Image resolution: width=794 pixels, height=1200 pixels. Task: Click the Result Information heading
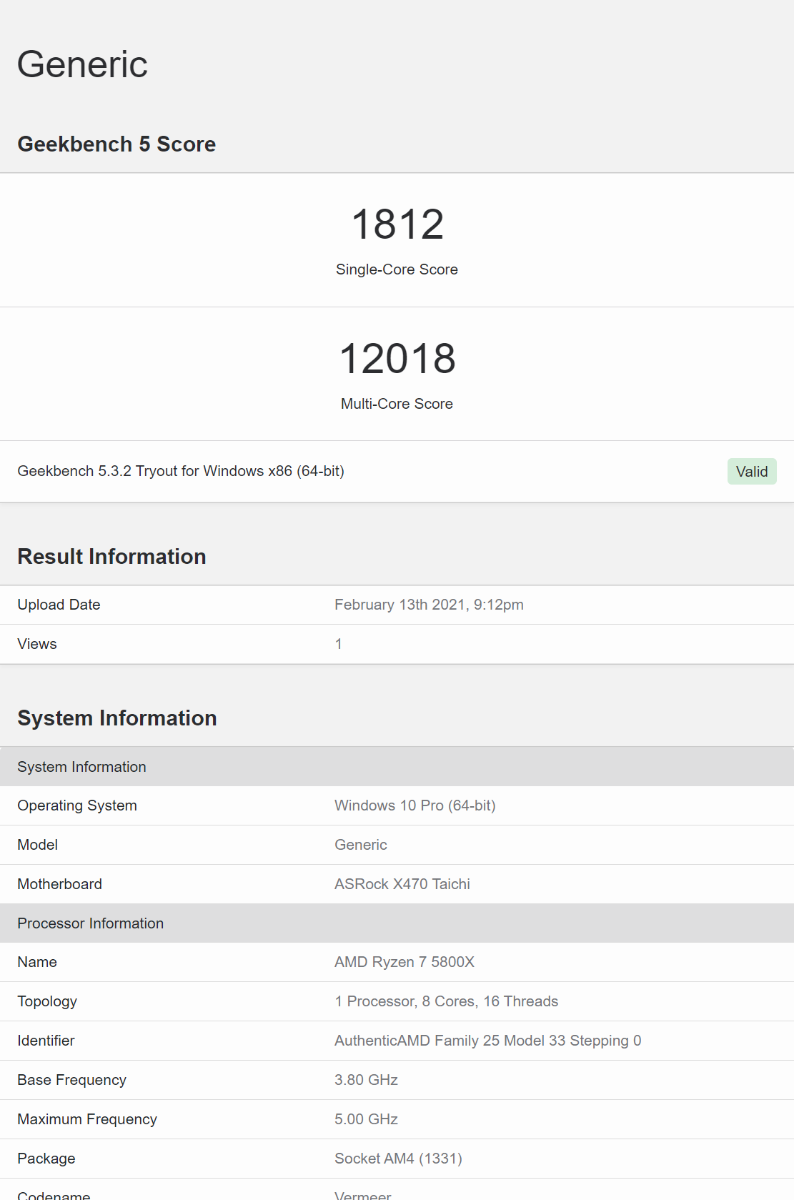[112, 557]
